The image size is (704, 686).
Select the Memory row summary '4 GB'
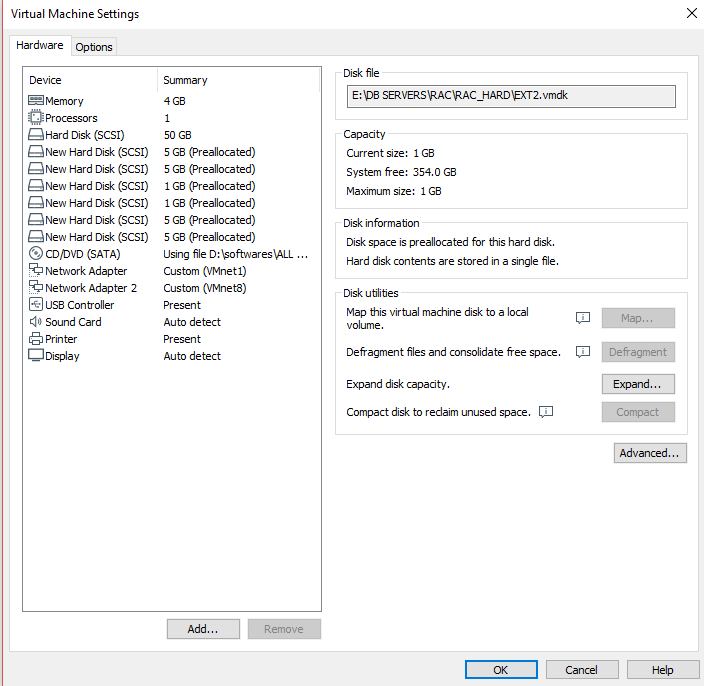pyautogui.click(x=174, y=101)
